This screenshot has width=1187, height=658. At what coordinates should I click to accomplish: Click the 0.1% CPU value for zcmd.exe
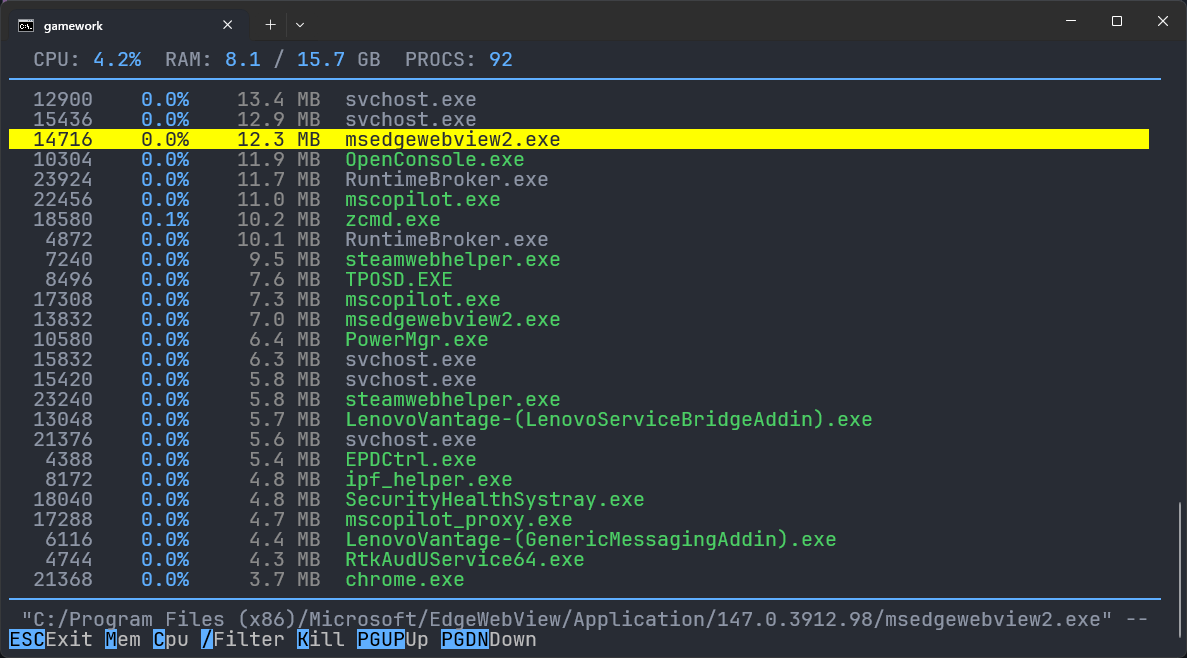(165, 220)
